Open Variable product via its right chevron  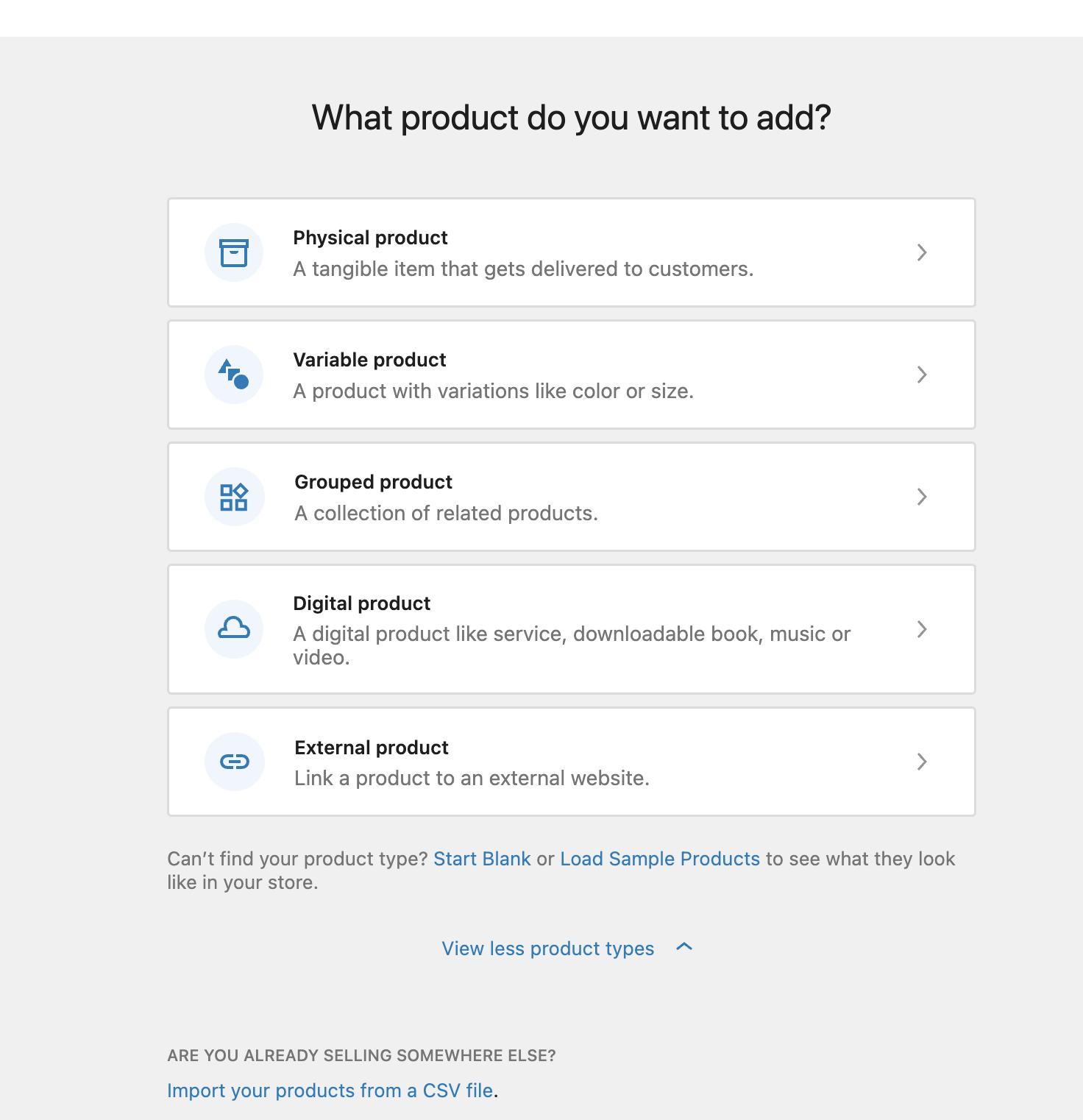coord(922,375)
